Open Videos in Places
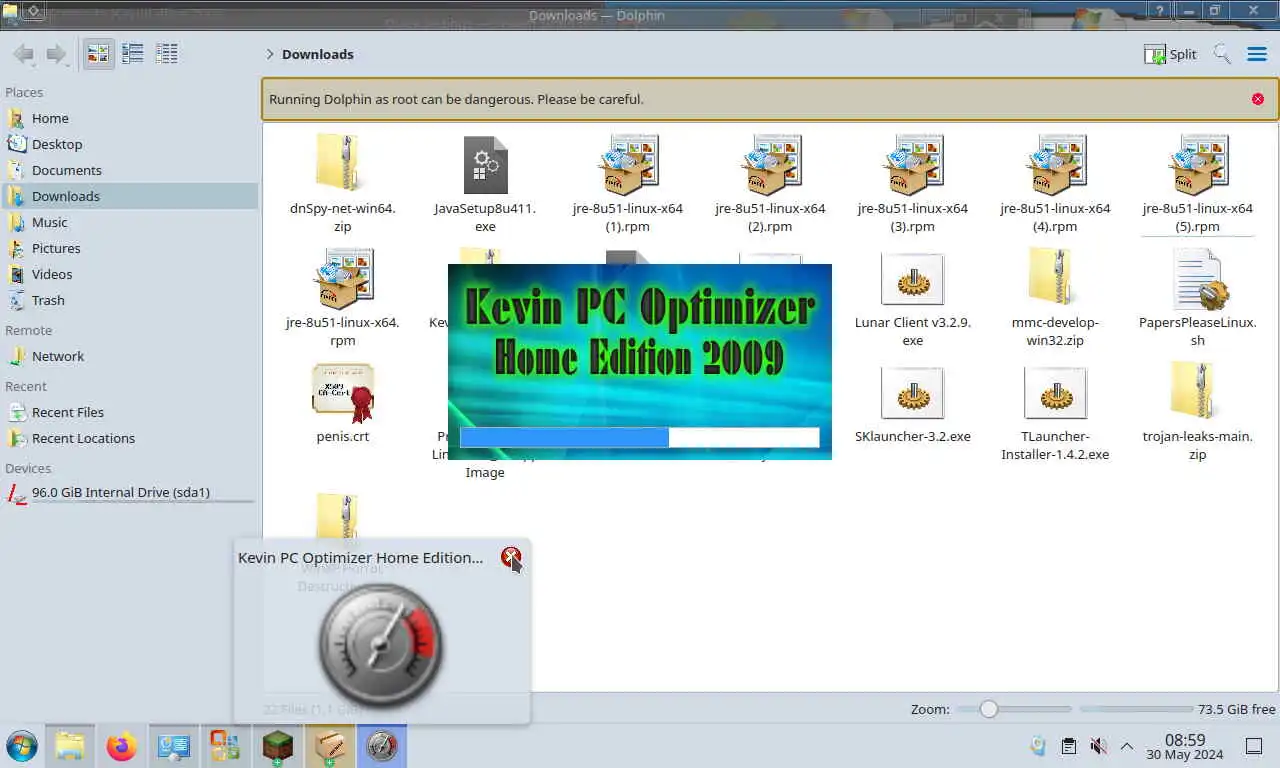 (x=130, y=274)
